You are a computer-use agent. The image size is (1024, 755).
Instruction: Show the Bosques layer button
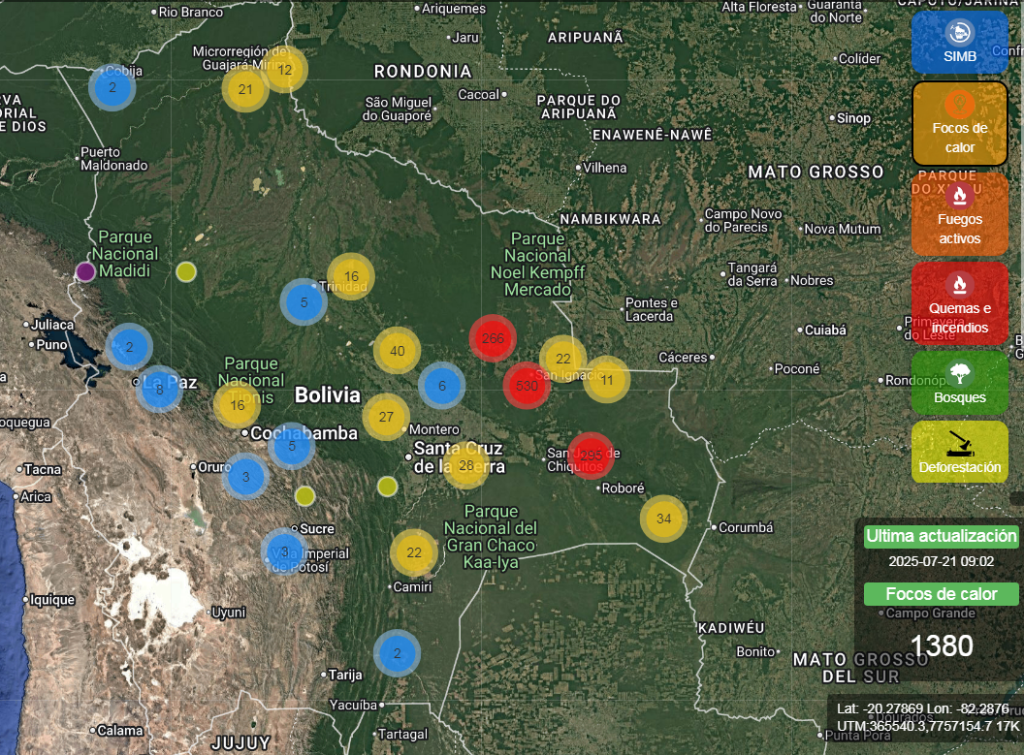959,383
